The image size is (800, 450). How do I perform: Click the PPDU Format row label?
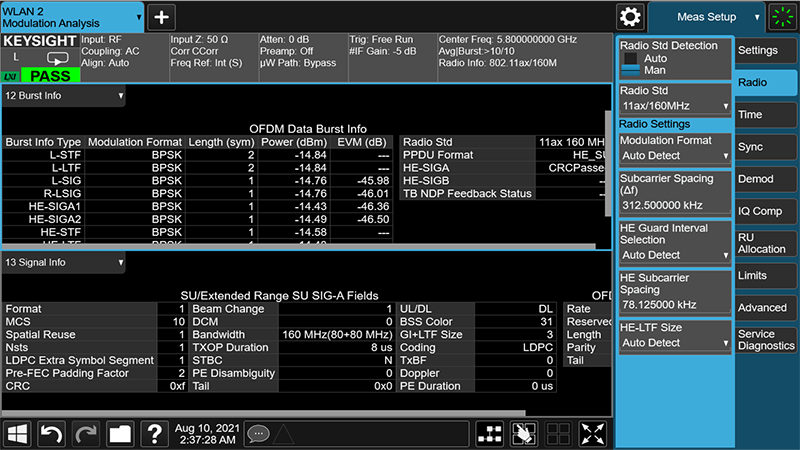pyautogui.click(x=438, y=155)
